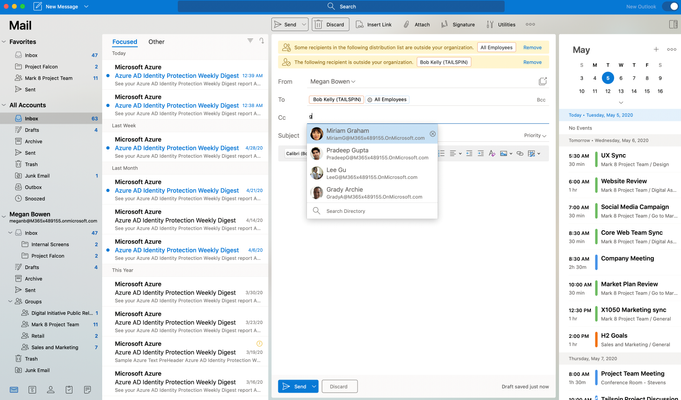
Task: Select Pradeep Gupta from suggestions
Action: [x=372, y=153]
